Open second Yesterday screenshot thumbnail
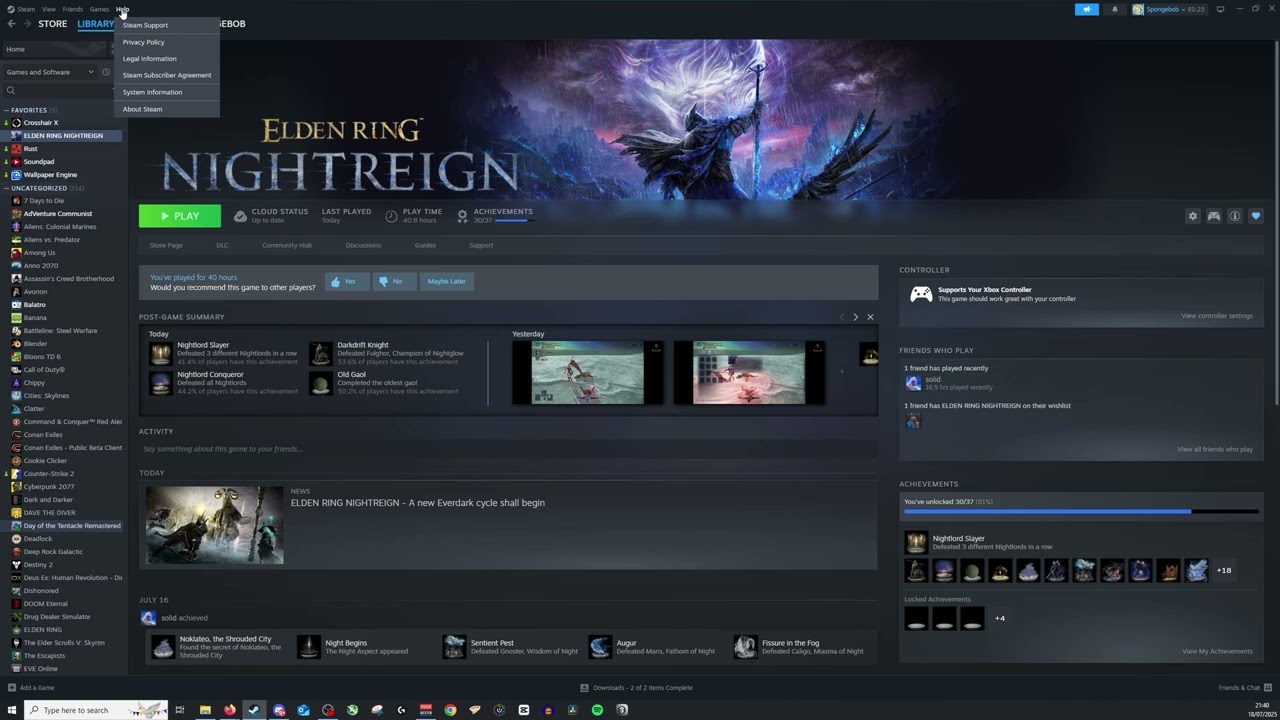This screenshot has height=720, width=1280. click(x=749, y=373)
